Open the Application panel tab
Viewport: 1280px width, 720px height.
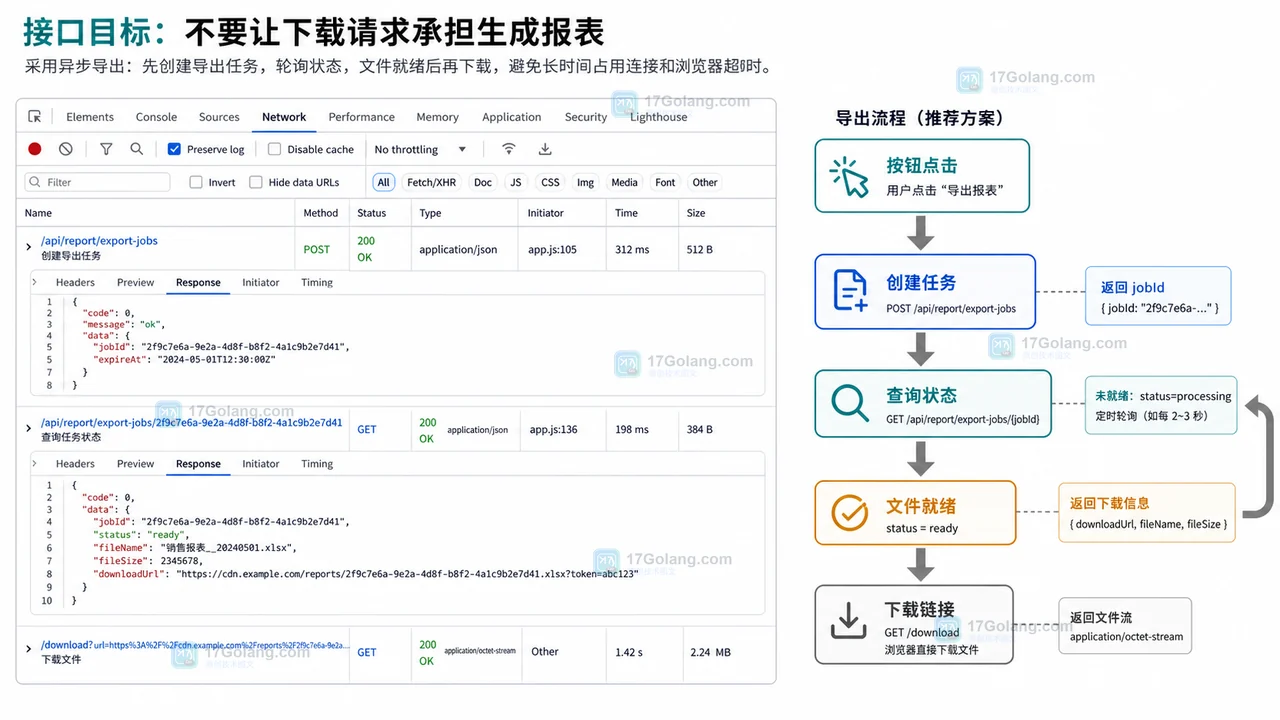point(511,117)
